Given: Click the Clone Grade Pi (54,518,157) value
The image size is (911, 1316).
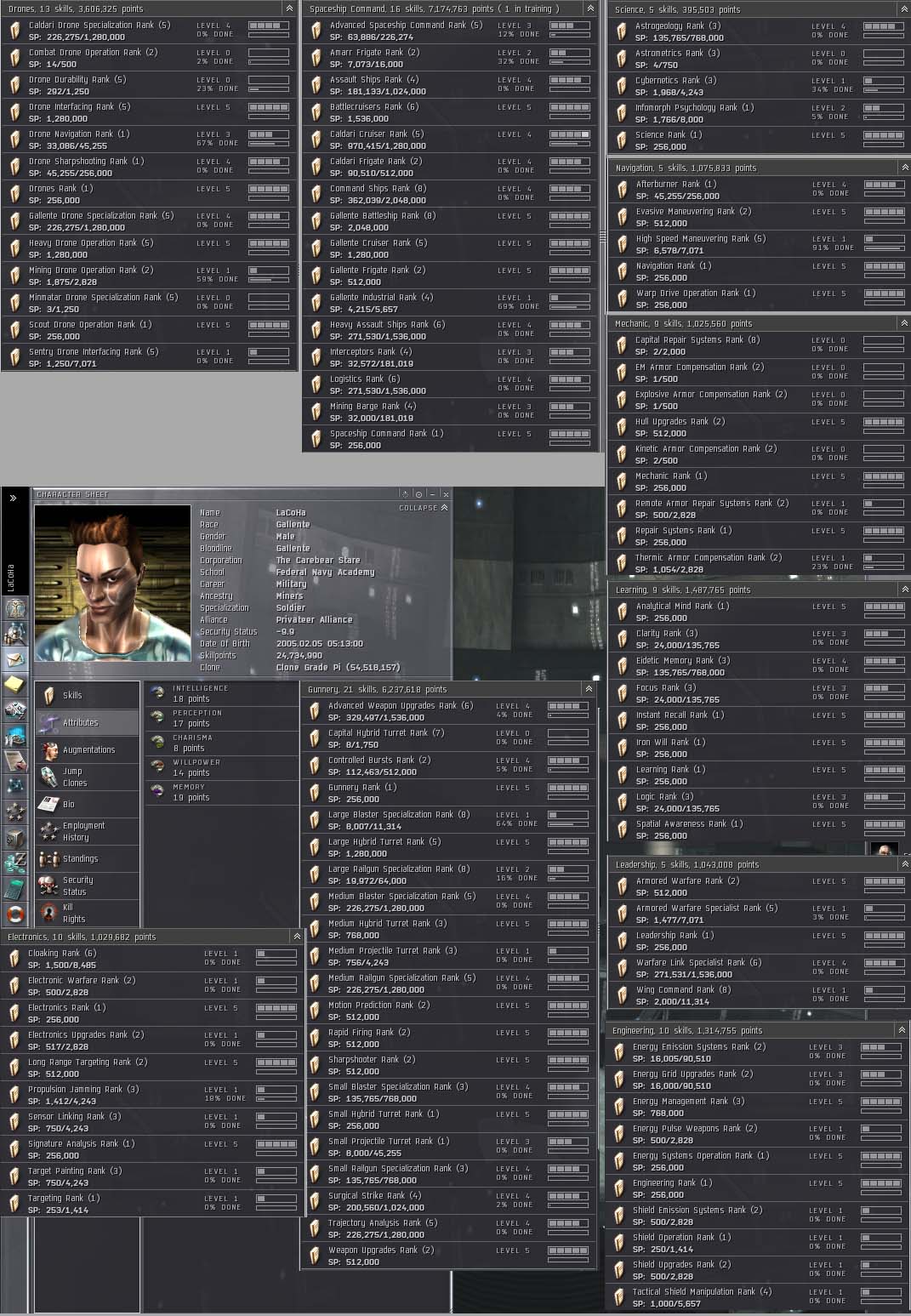Looking at the screenshot, I should click(338, 667).
